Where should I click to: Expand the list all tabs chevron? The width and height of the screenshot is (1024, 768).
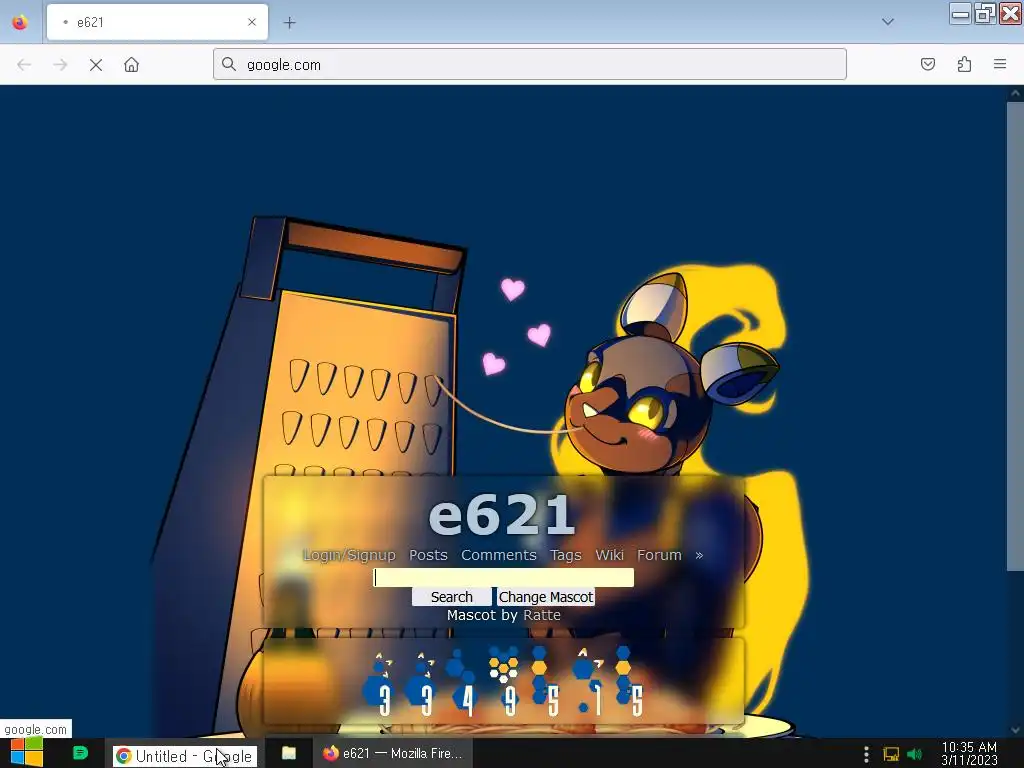click(x=888, y=22)
